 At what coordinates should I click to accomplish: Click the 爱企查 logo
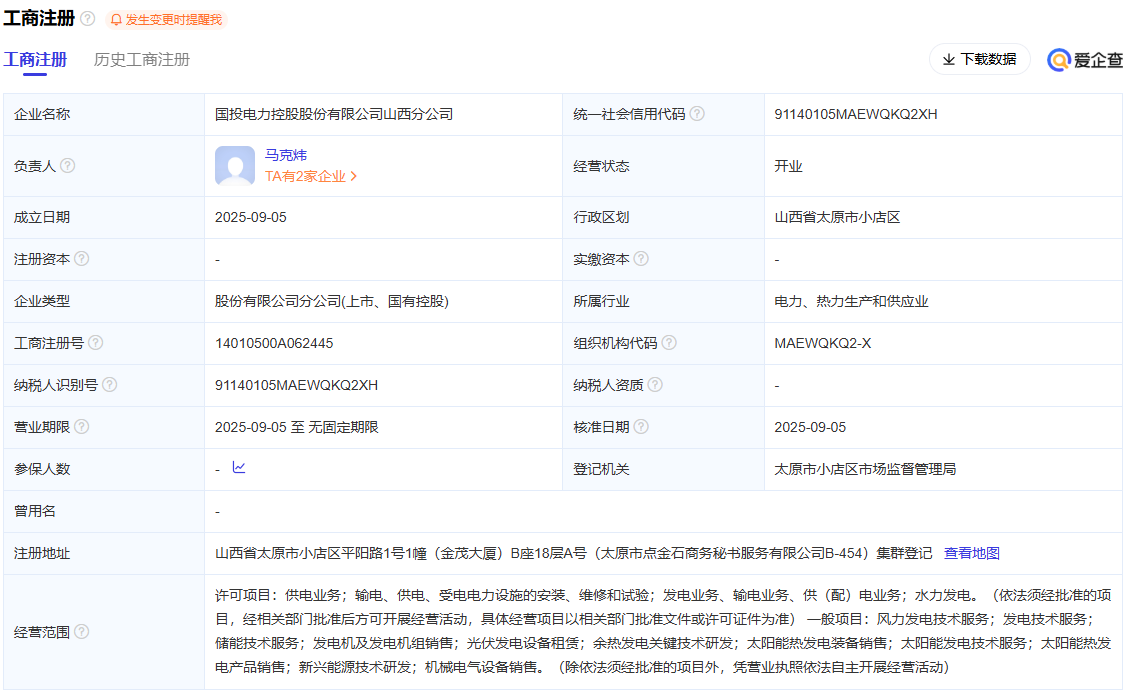pos(1084,60)
